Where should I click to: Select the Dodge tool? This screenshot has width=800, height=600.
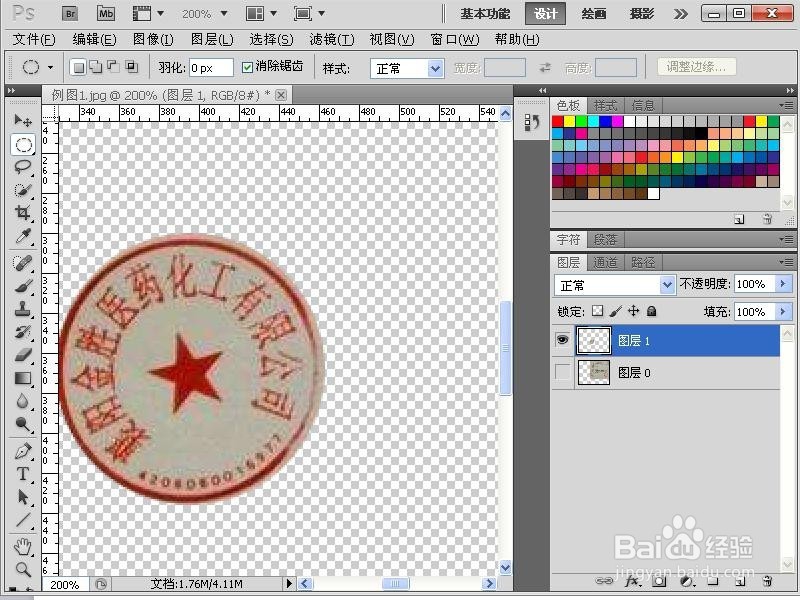point(22,423)
